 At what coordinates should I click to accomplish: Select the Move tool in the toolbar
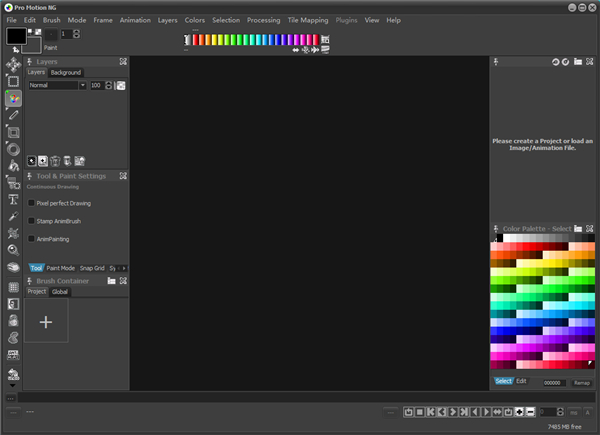[13, 64]
